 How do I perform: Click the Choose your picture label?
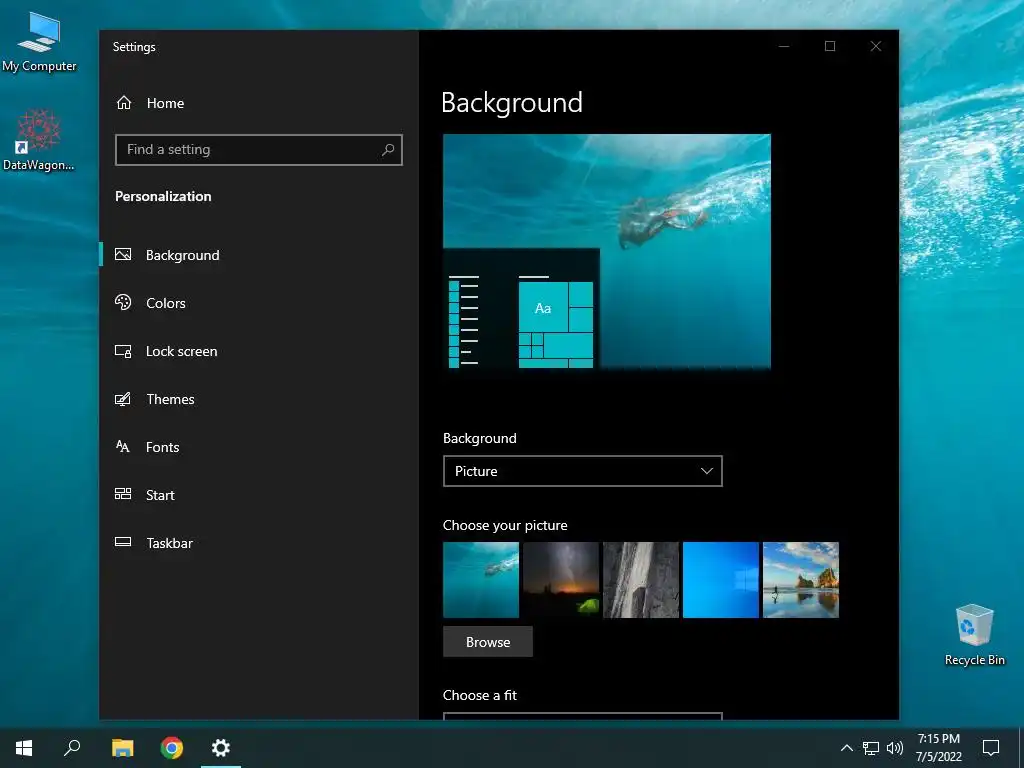[x=505, y=526]
